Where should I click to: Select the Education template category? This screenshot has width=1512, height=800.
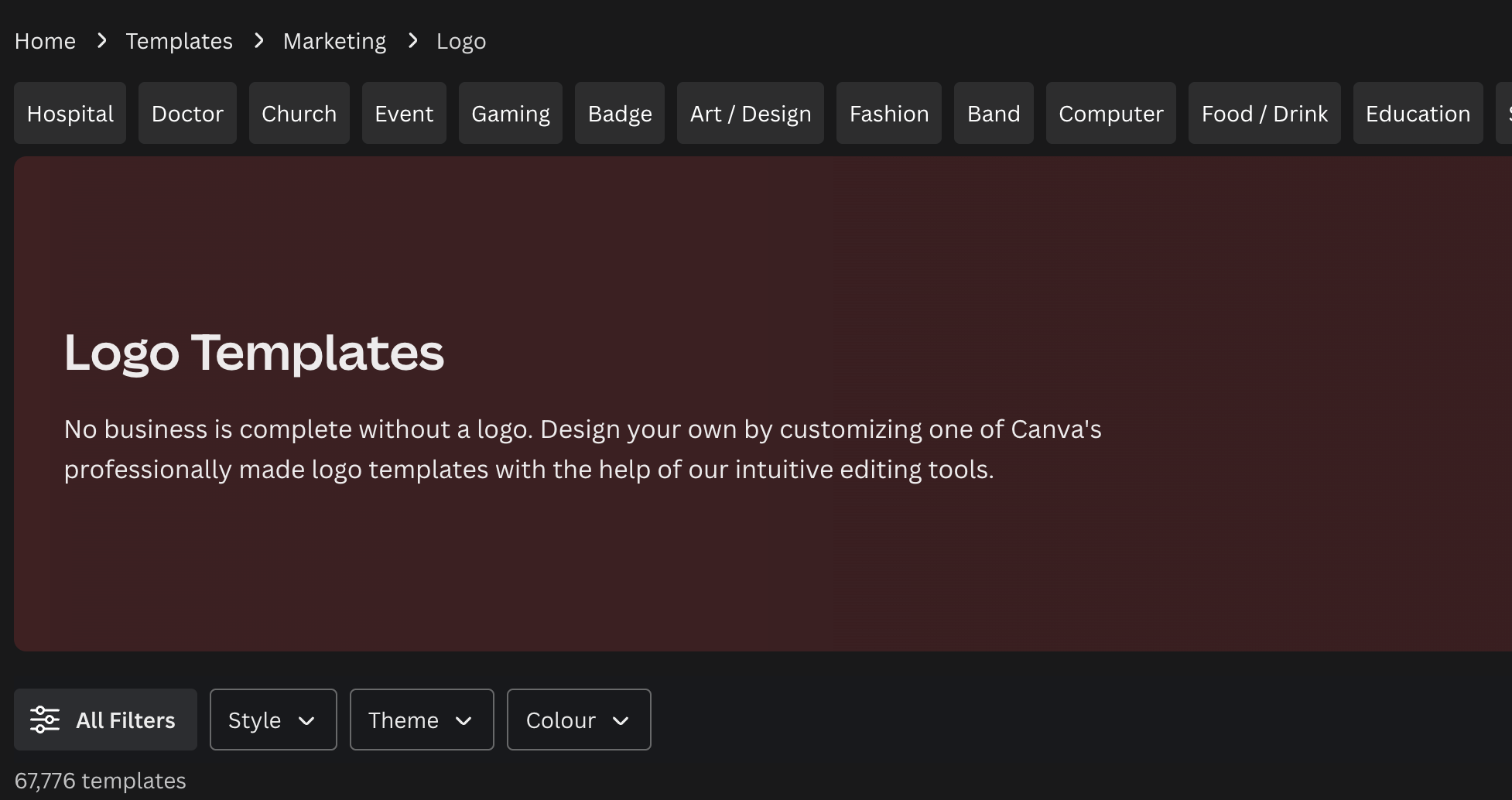(1418, 113)
